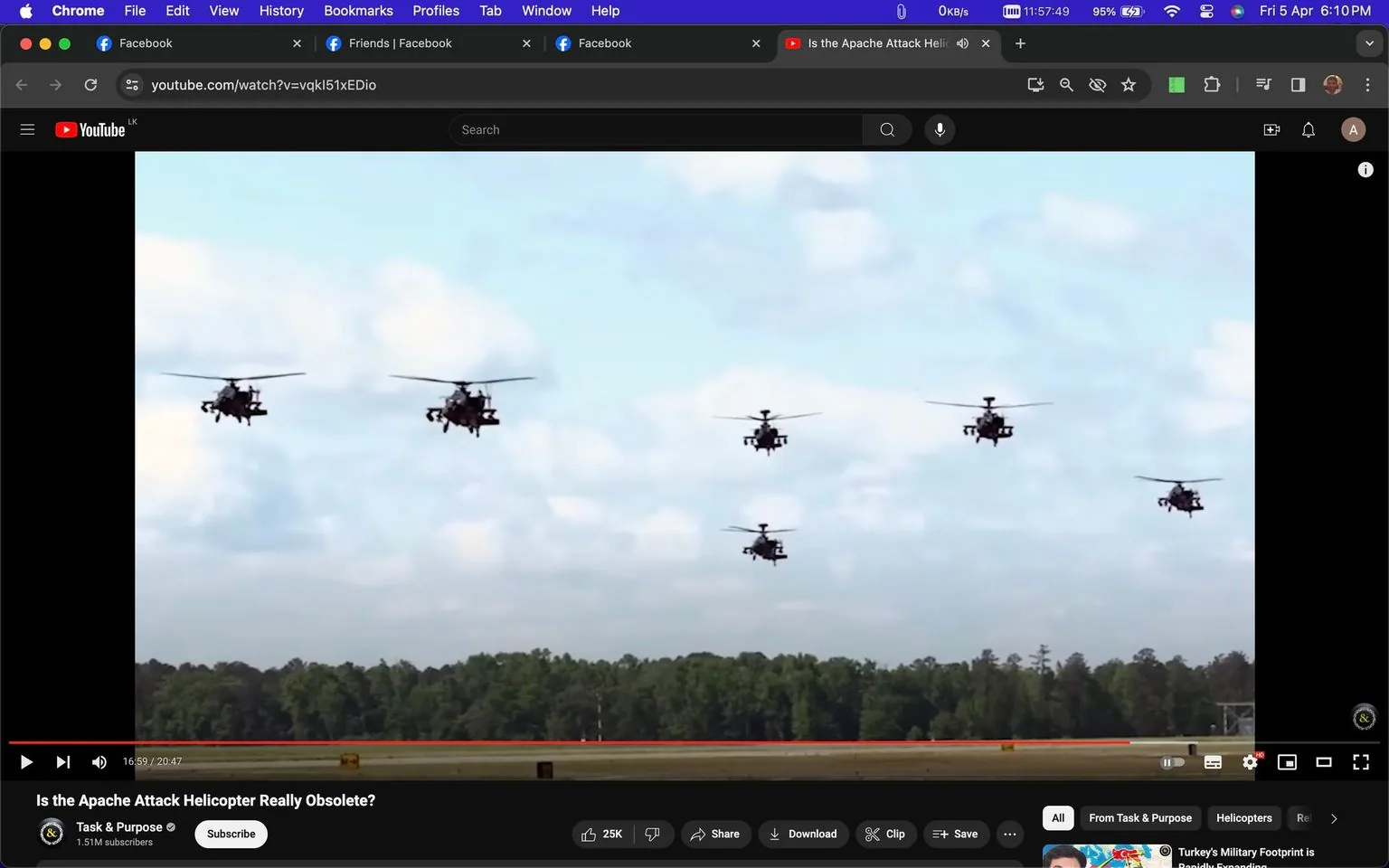This screenshot has width=1389, height=868.
Task: Seek using the red video progress bar
Action: [x=633, y=741]
